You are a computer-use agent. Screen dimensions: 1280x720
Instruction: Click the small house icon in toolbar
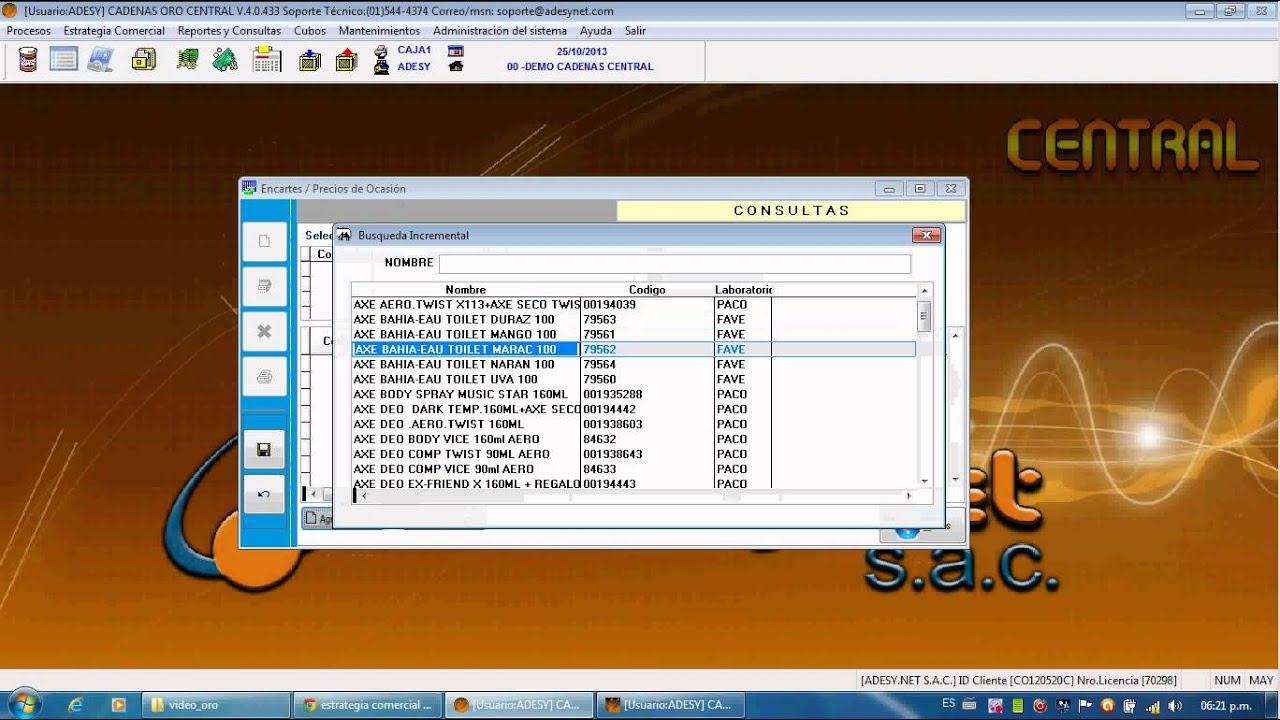(x=456, y=67)
